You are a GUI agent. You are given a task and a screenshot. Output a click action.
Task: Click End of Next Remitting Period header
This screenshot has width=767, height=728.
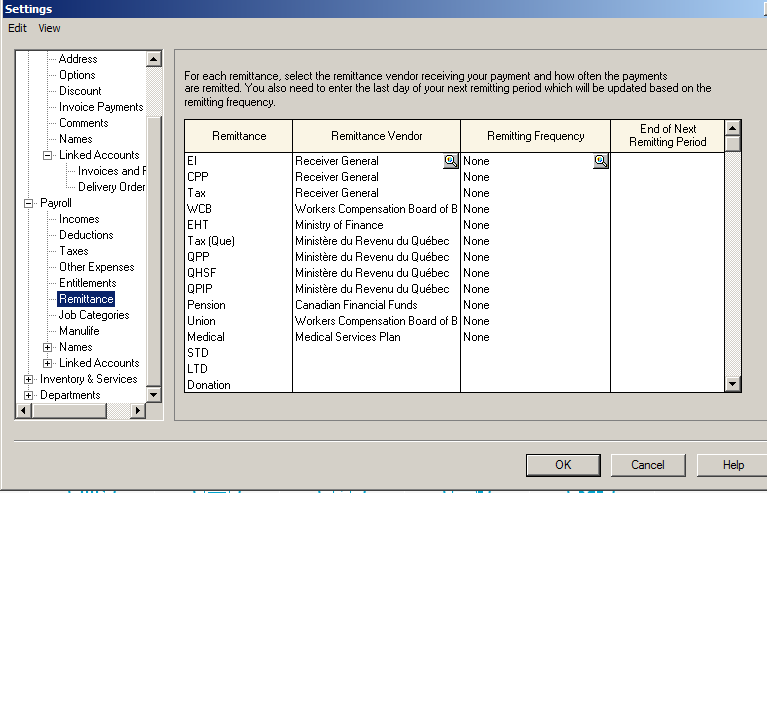667,136
